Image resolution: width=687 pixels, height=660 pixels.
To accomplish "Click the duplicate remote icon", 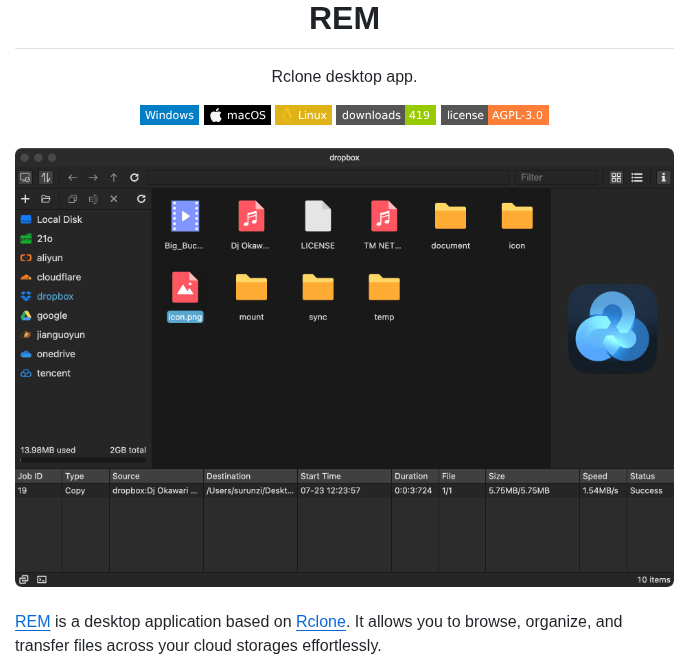I will point(73,199).
